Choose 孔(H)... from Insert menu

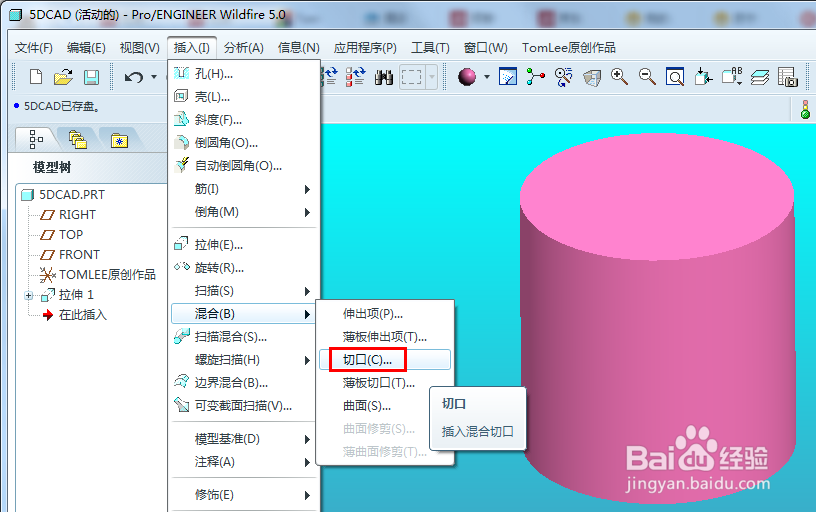244,74
